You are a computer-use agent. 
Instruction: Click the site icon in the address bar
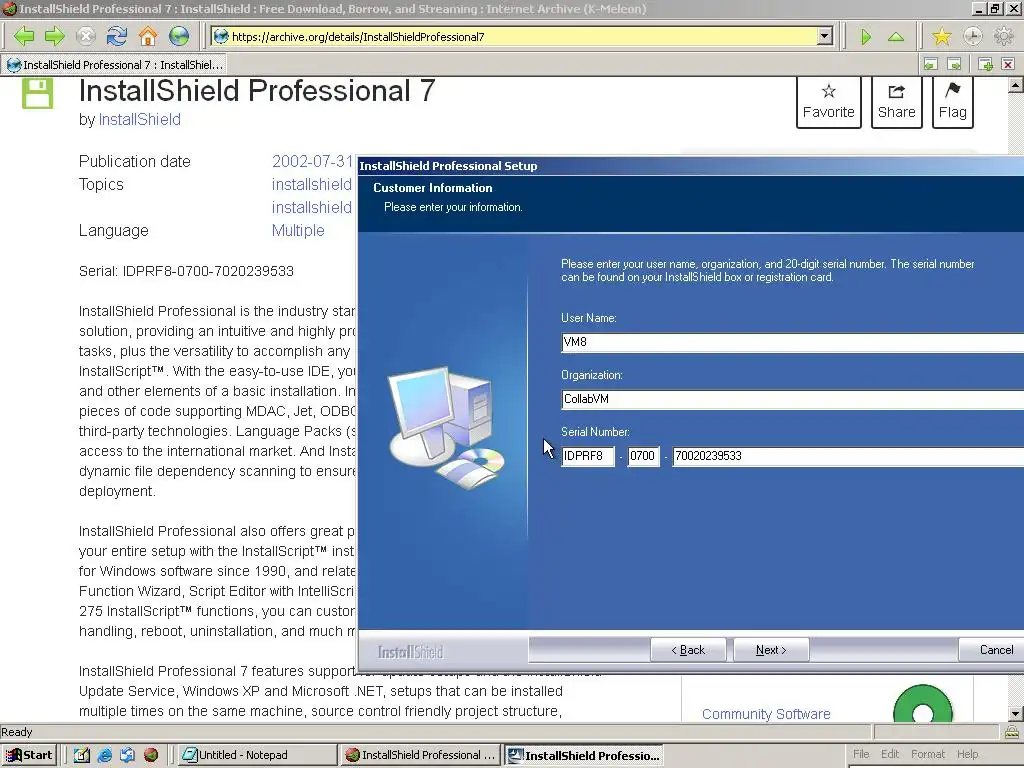pos(221,37)
